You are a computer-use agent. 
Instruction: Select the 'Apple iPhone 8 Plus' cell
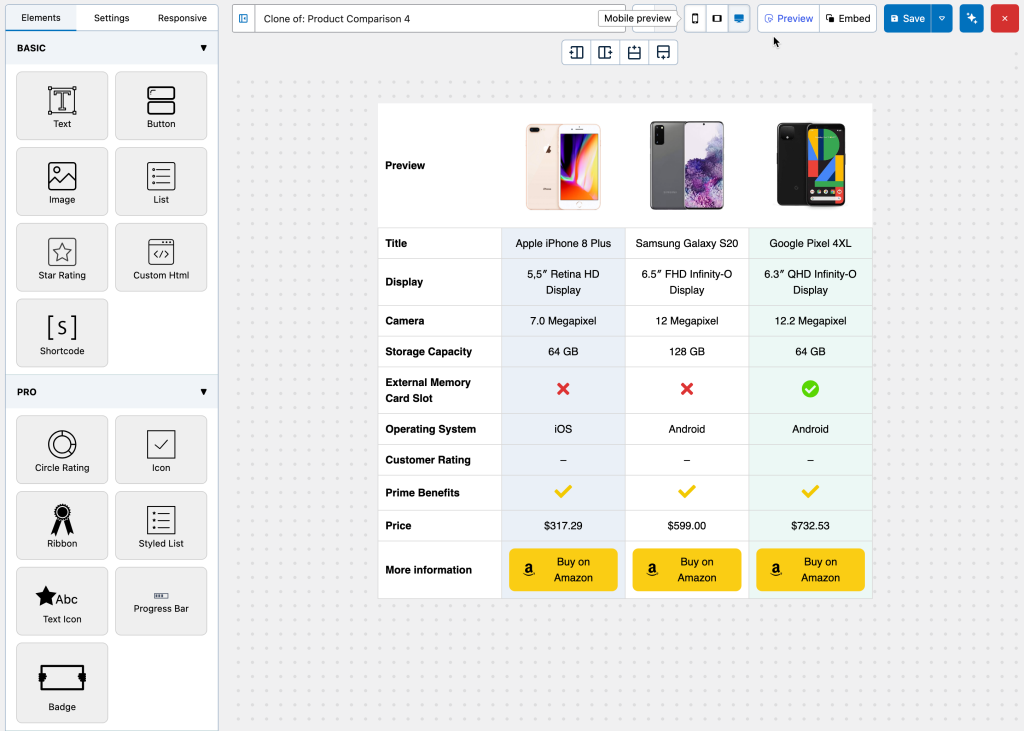(563, 244)
